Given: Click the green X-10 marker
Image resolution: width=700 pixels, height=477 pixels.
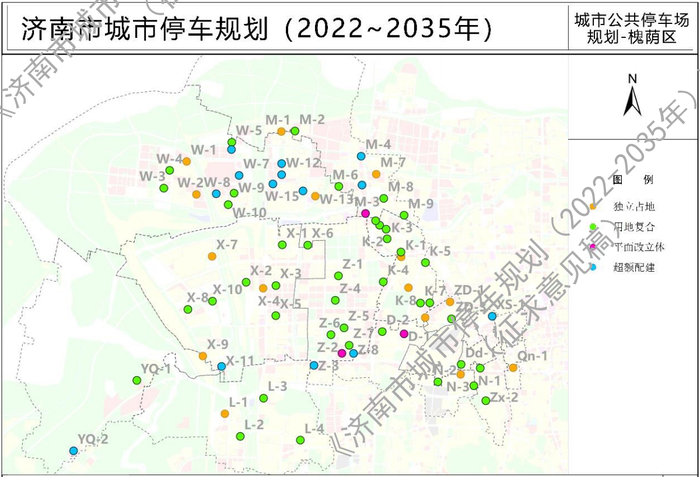Looking at the screenshot, I should 212,301.
